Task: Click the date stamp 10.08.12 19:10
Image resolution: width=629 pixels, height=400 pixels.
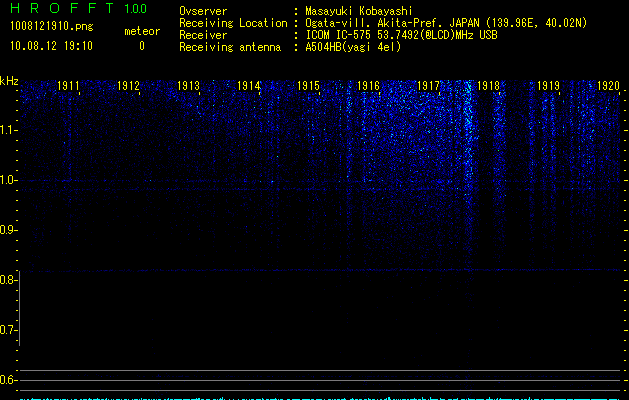Action: point(51,46)
